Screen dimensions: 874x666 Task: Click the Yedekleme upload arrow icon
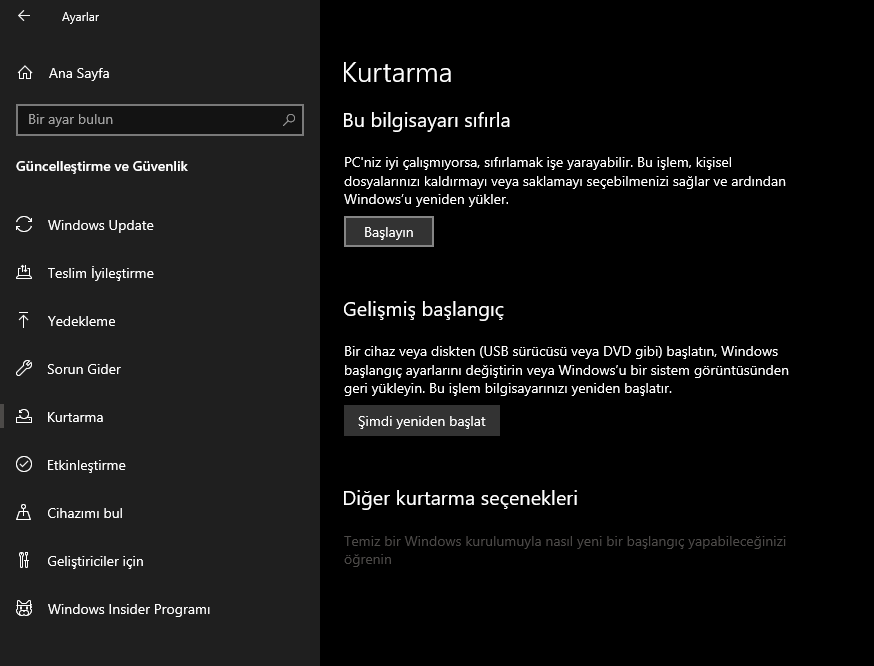[x=23, y=320]
